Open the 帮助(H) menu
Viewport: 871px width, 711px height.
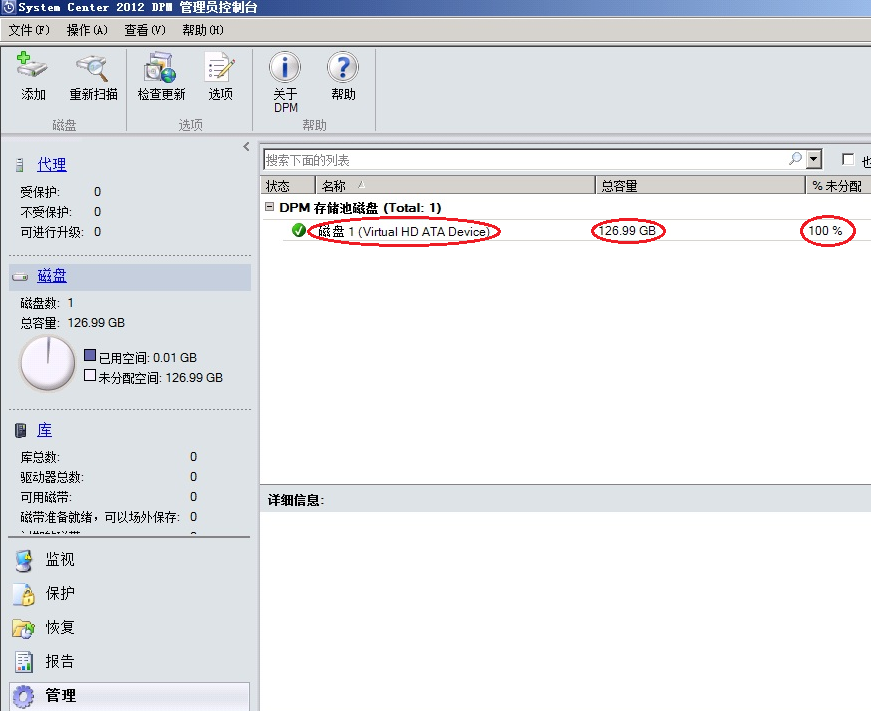point(203,30)
